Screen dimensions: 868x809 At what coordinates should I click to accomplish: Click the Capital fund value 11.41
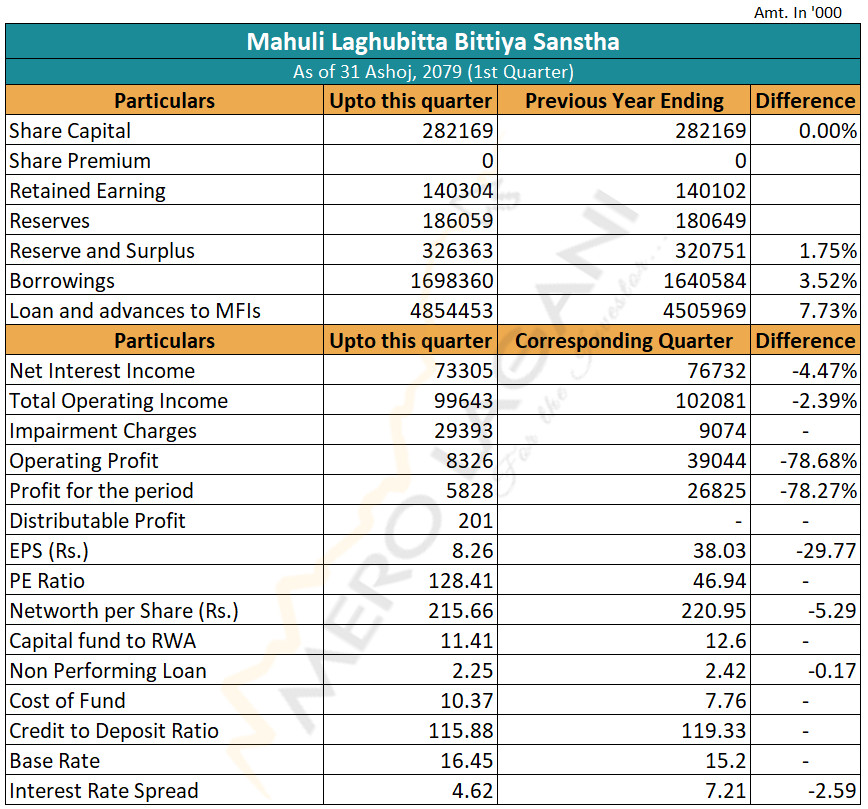pos(466,641)
